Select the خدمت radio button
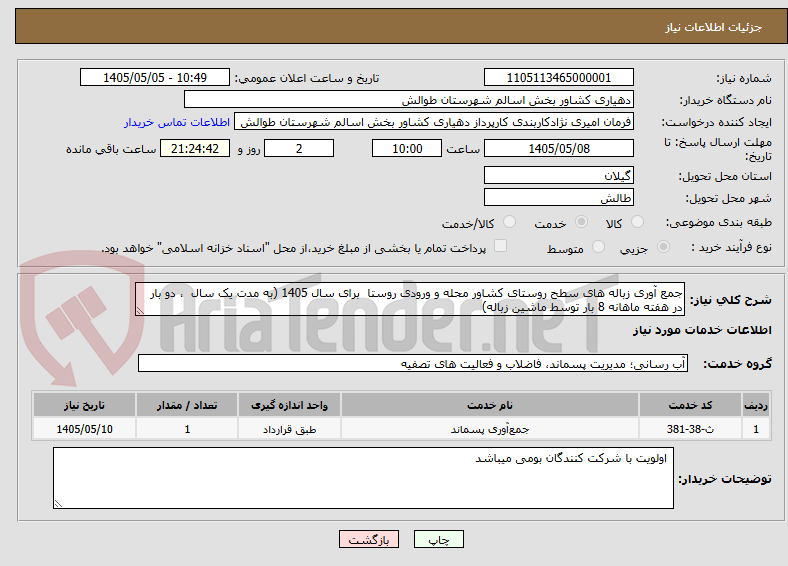The width and height of the screenshot is (788, 566). [x=581, y=222]
